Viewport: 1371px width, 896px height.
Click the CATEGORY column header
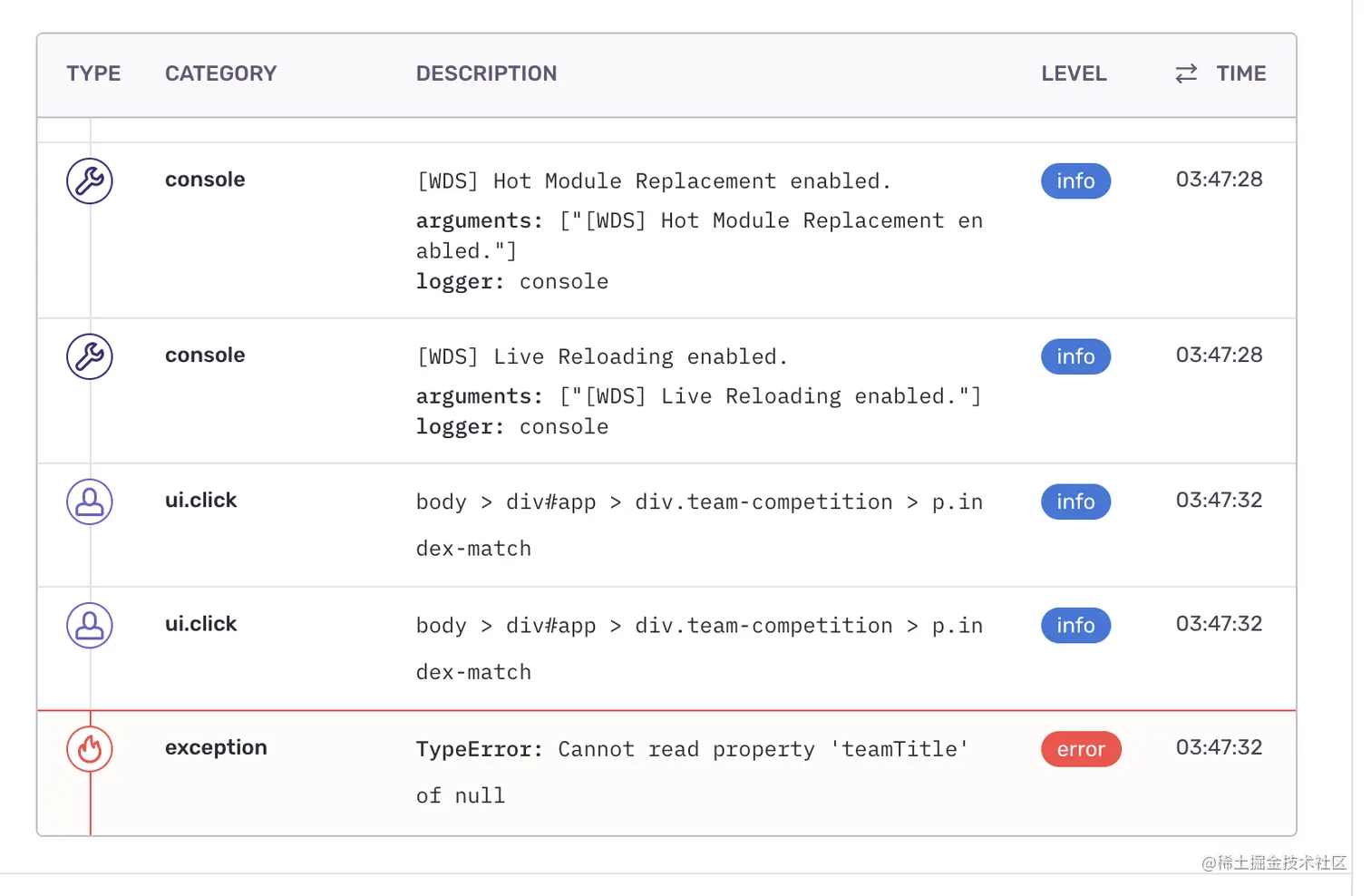[220, 73]
